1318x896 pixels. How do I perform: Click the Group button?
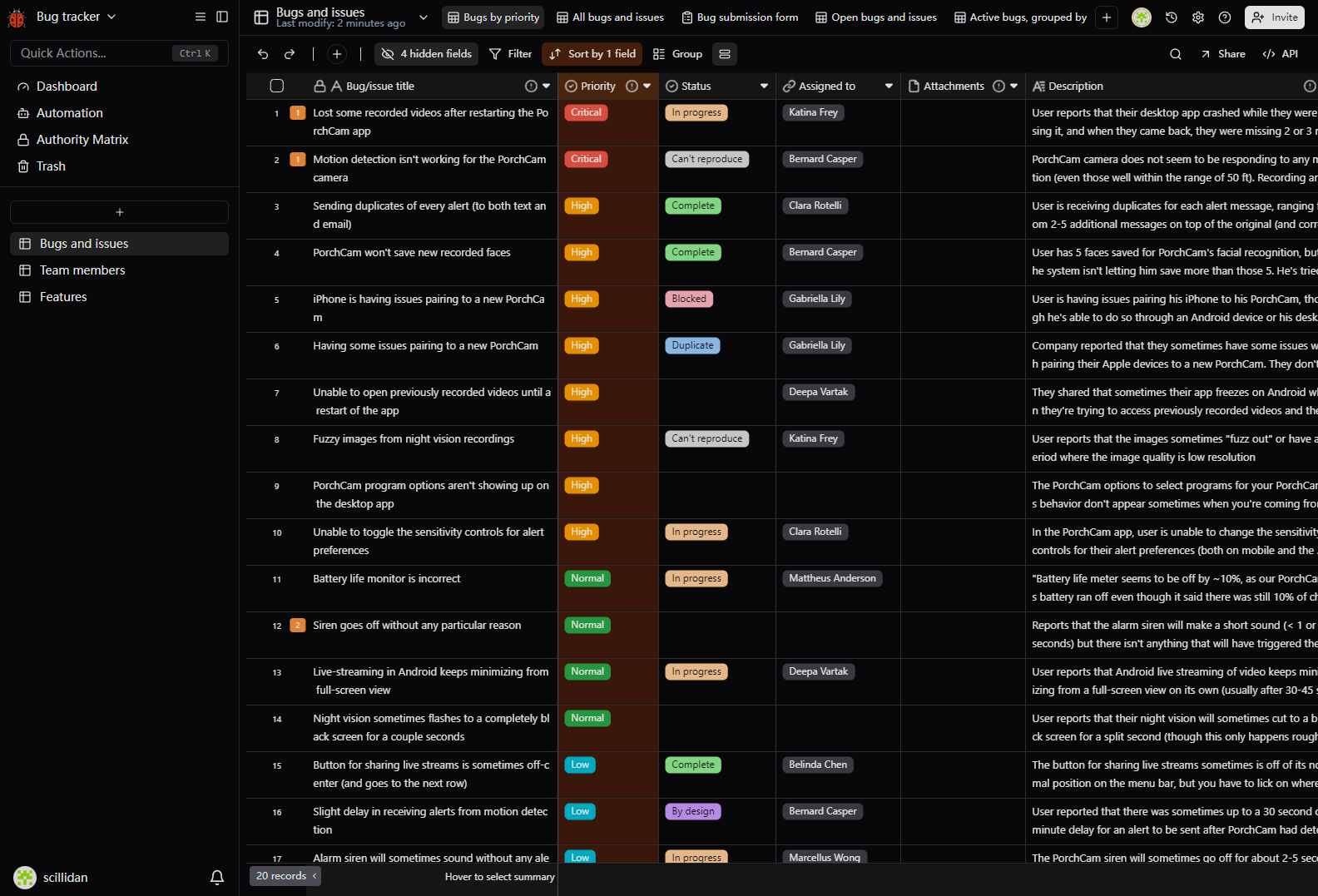click(x=677, y=54)
